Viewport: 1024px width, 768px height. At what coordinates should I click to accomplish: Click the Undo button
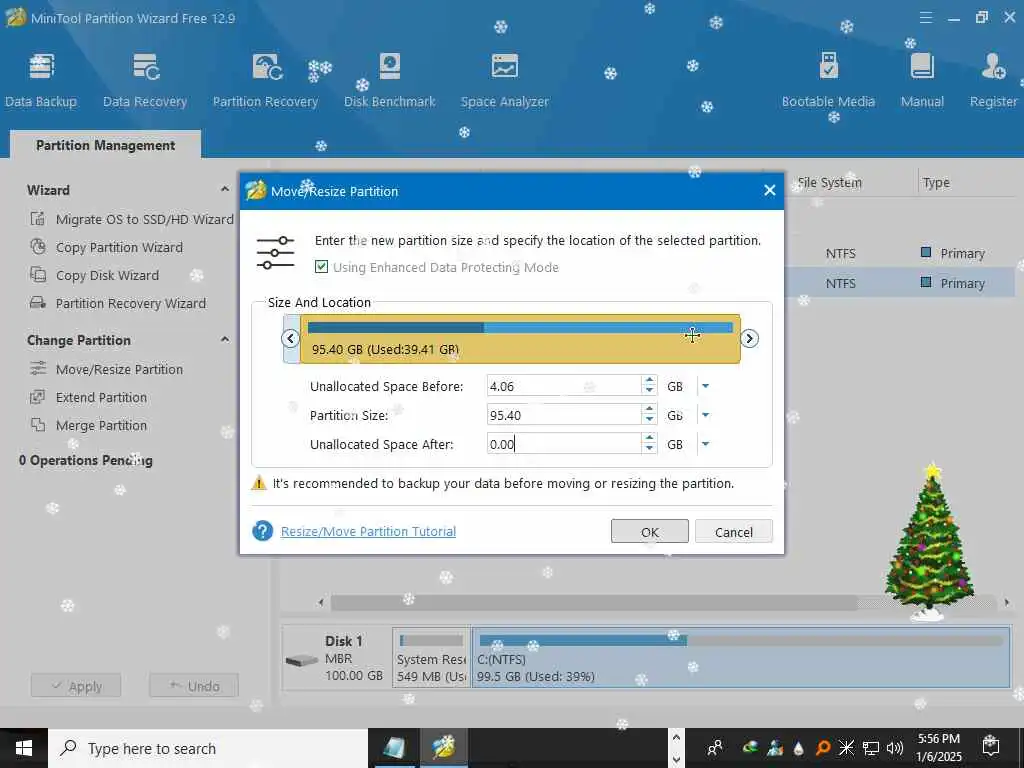point(194,686)
